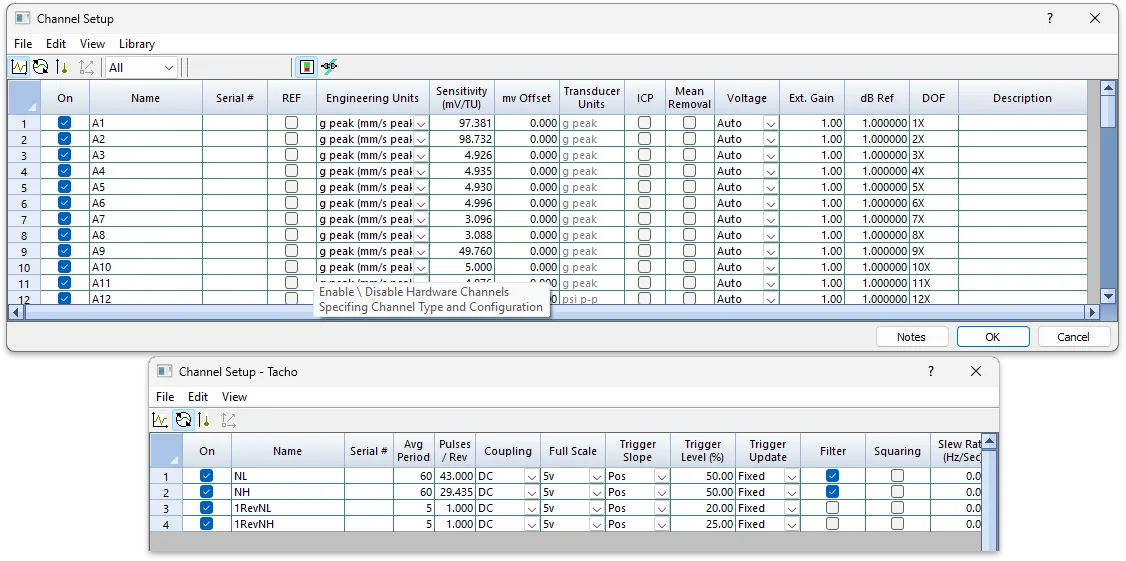Confirm with the OK button

click(992, 337)
